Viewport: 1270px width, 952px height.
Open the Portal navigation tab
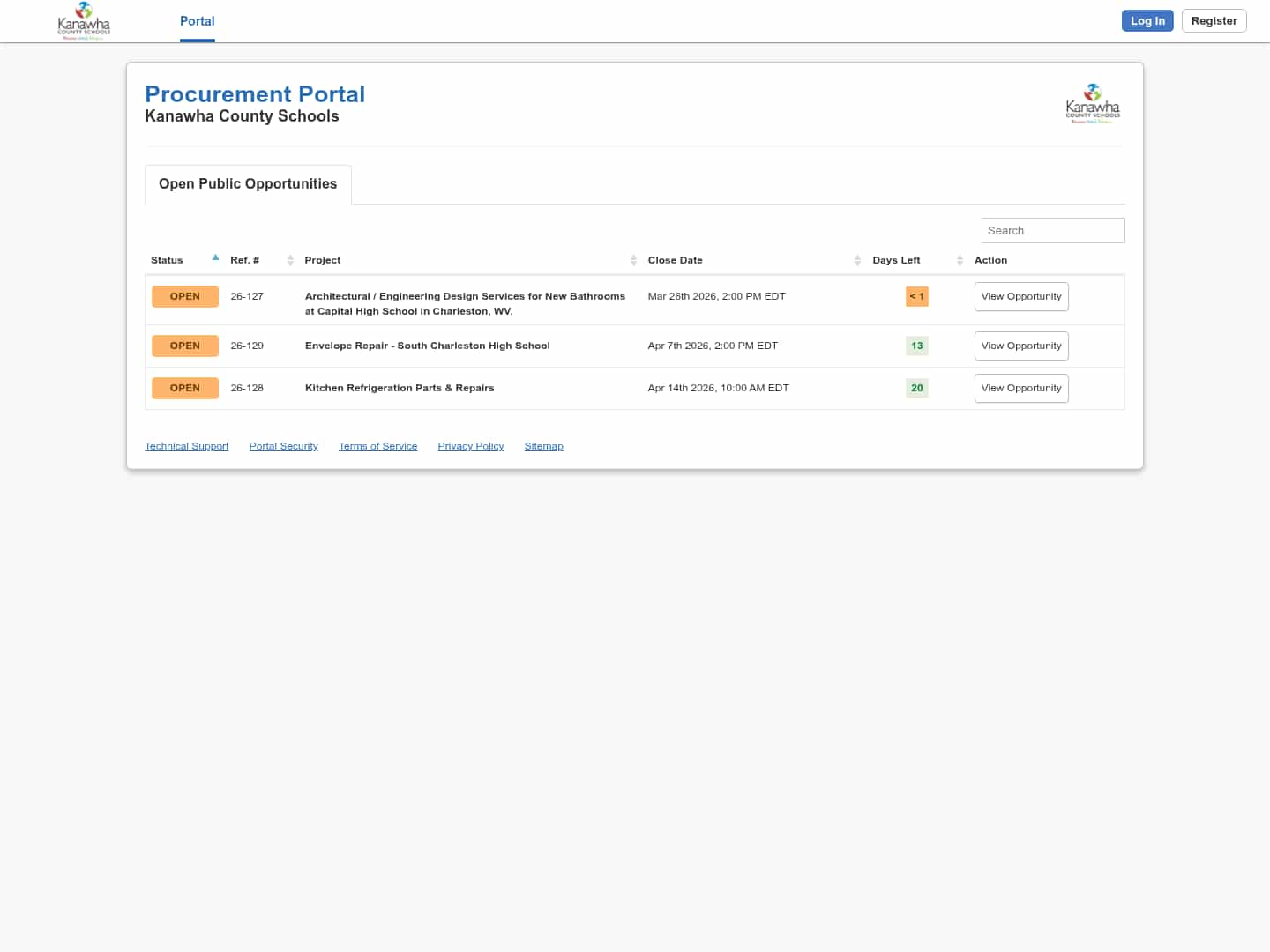(198, 21)
